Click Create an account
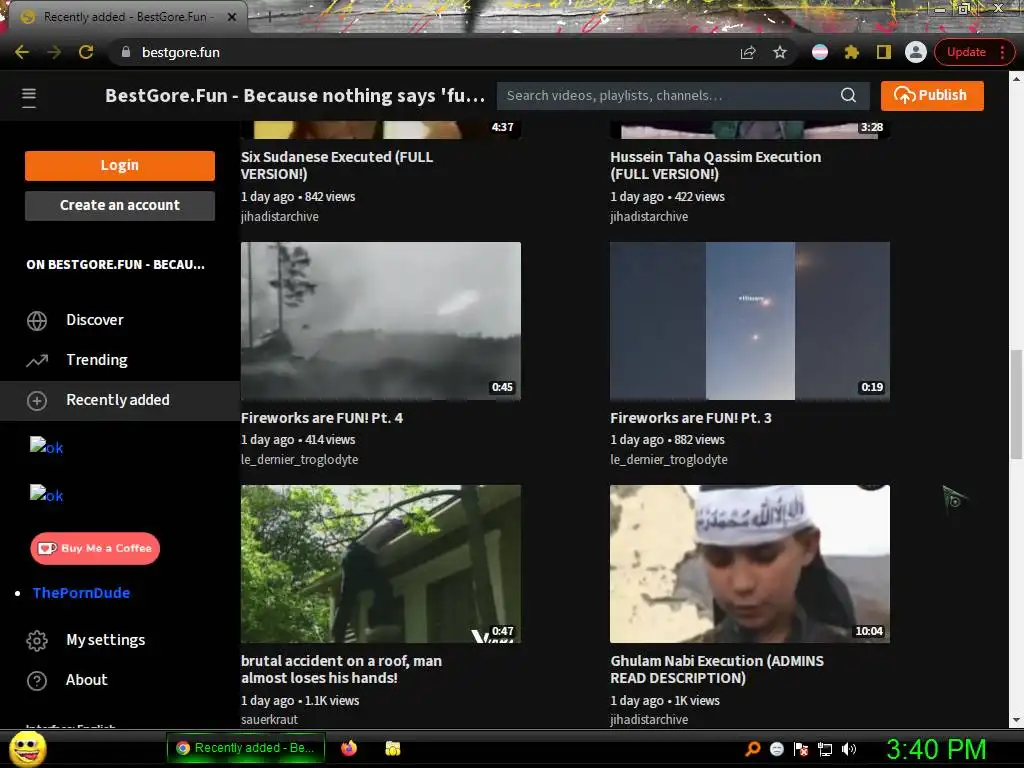This screenshot has width=1024, height=768. point(120,205)
